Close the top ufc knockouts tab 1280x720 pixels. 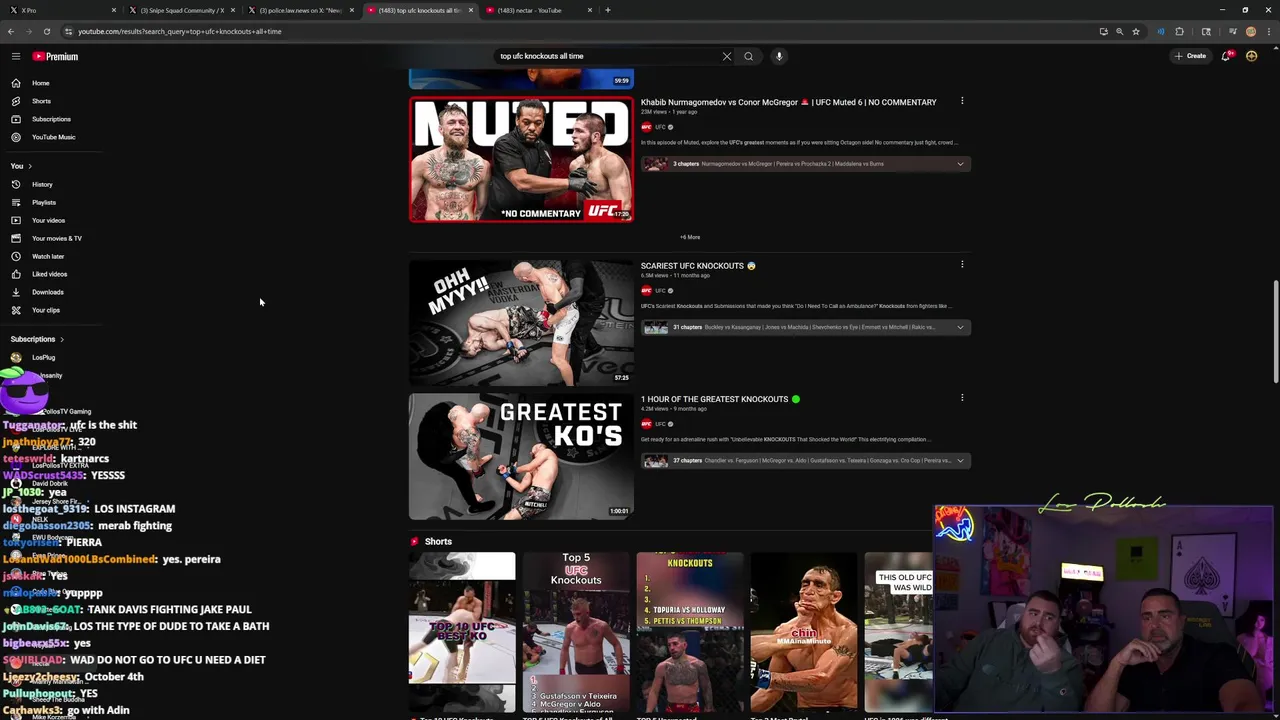click(470, 10)
